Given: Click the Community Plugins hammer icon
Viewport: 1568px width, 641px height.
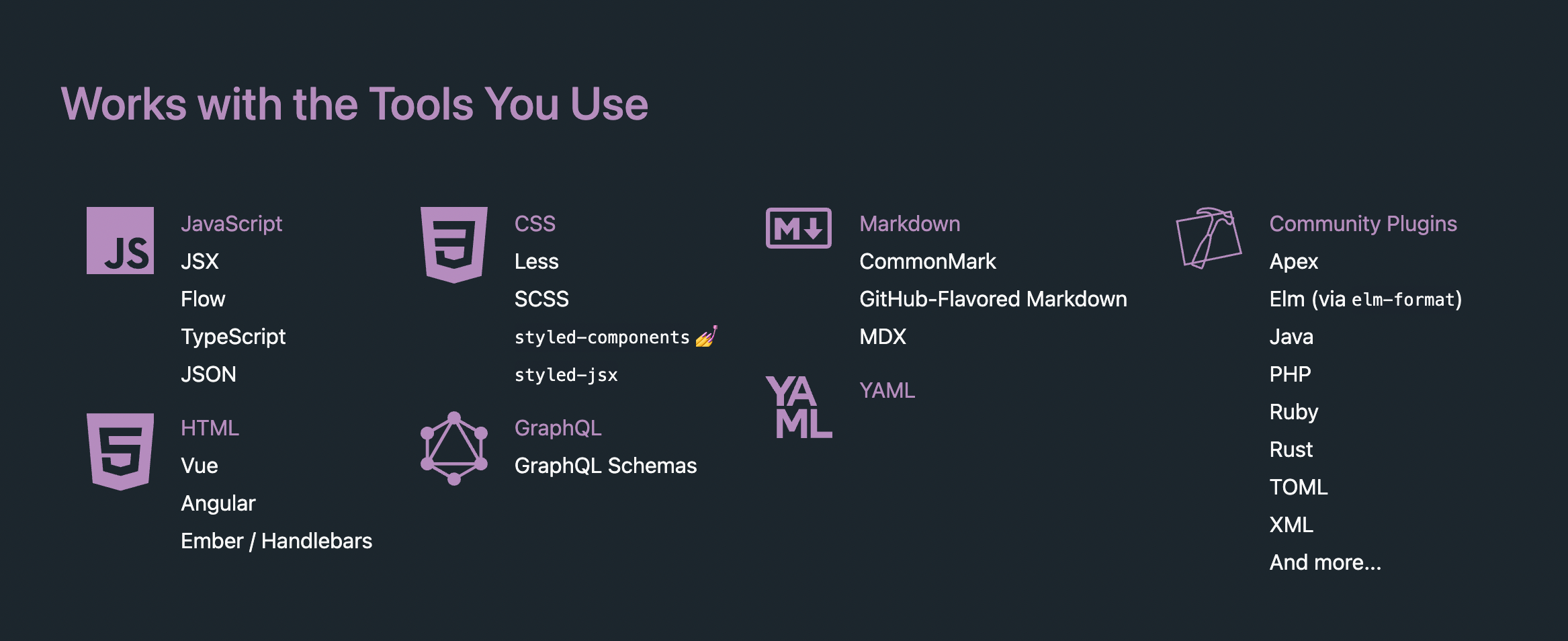Looking at the screenshot, I should (x=1209, y=238).
